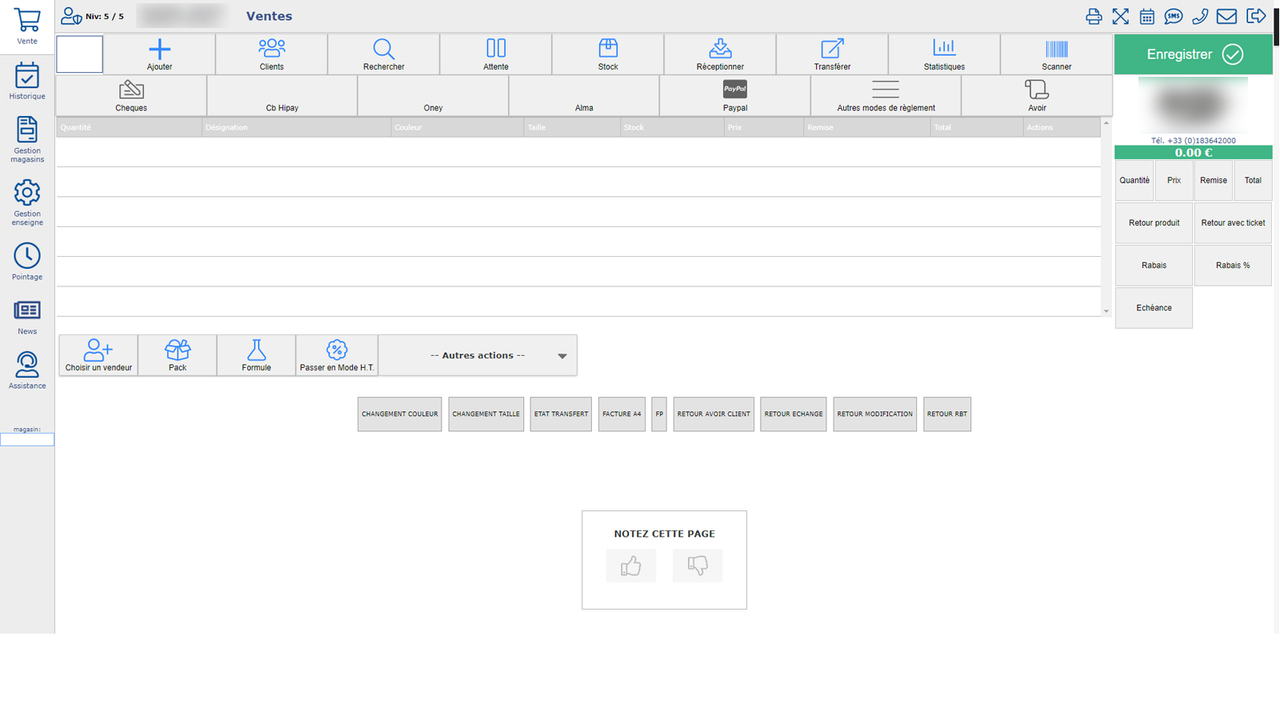Open the Vente cart icon in sidebar
Viewport: 1280px width, 720px height.
pyautogui.click(x=27, y=22)
